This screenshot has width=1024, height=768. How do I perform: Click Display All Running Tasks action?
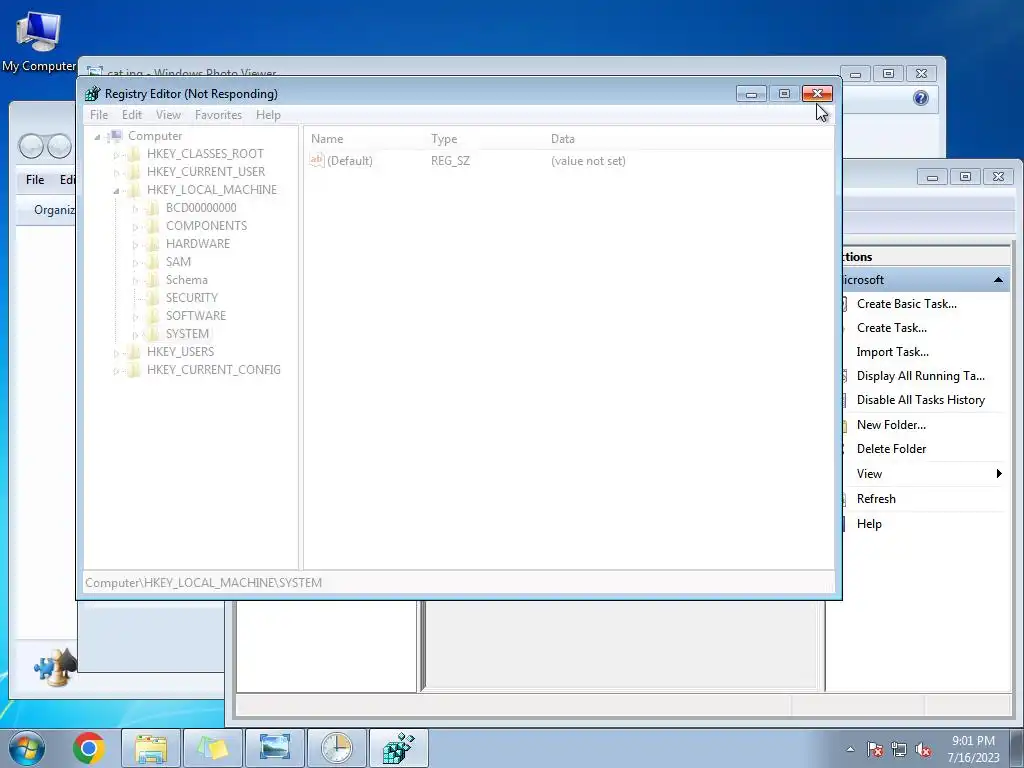pyautogui.click(x=920, y=376)
